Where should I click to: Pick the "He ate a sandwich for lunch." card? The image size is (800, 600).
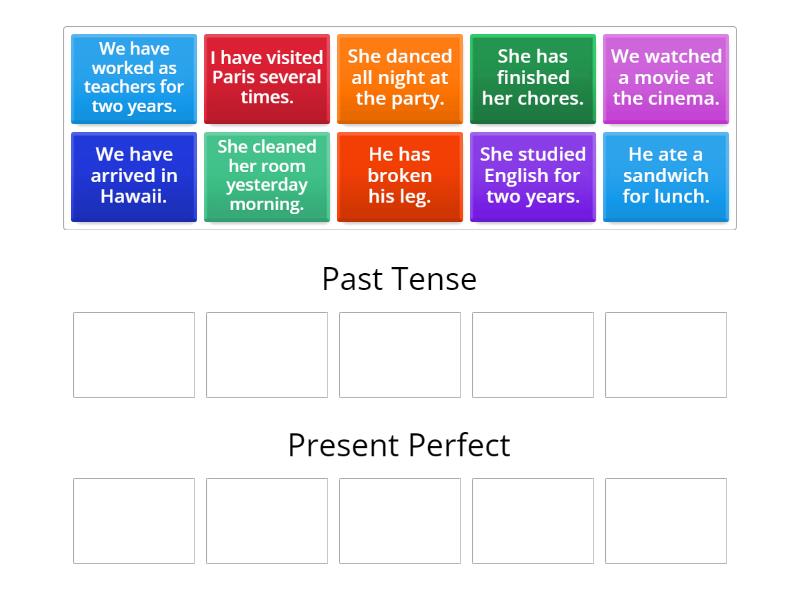pos(666,176)
